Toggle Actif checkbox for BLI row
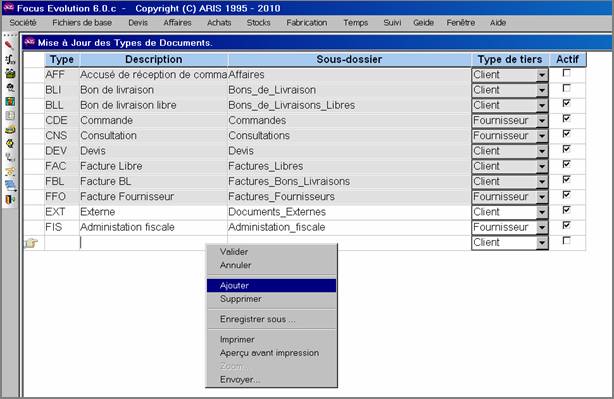Image resolution: width=614 pixels, height=399 pixels. click(566, 88)
